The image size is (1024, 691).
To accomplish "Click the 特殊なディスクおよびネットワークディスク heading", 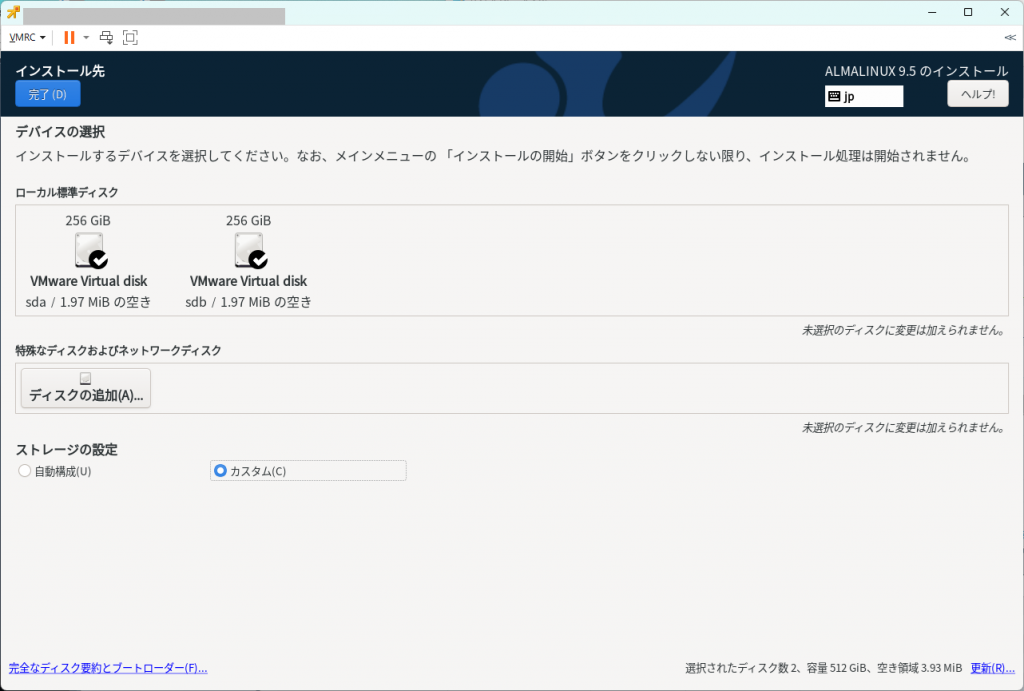I will [x=118, y=351].
